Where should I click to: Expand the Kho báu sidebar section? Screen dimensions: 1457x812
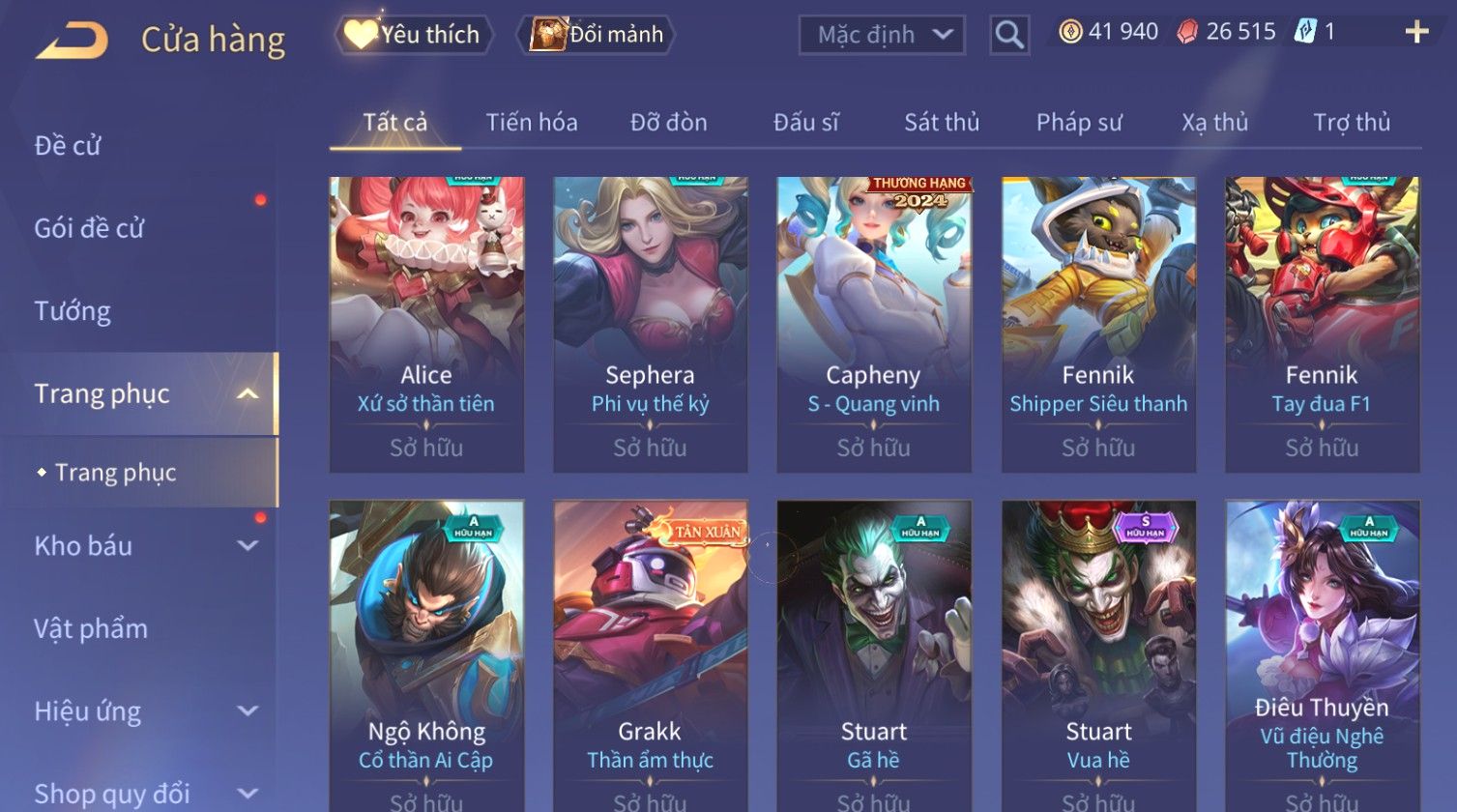click(248, 546)
